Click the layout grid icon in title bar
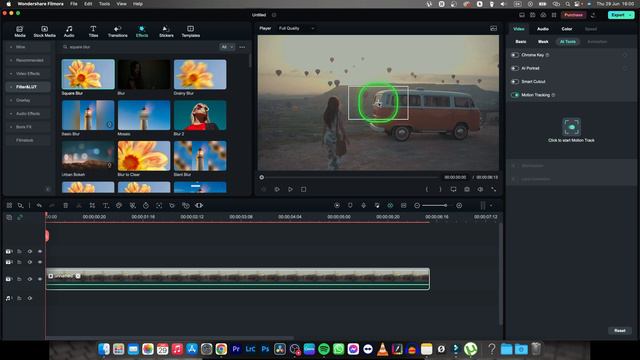 pos(554,15)
